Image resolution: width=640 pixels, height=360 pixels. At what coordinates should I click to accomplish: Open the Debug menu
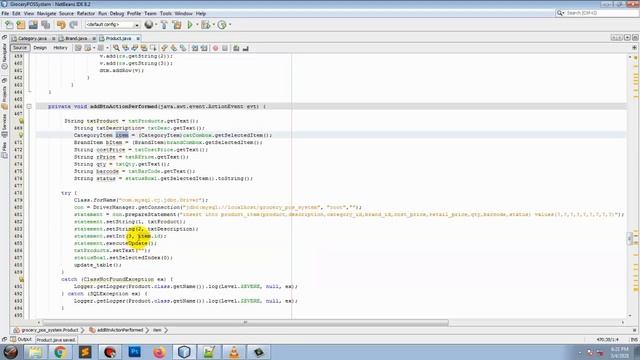[117, 13]
